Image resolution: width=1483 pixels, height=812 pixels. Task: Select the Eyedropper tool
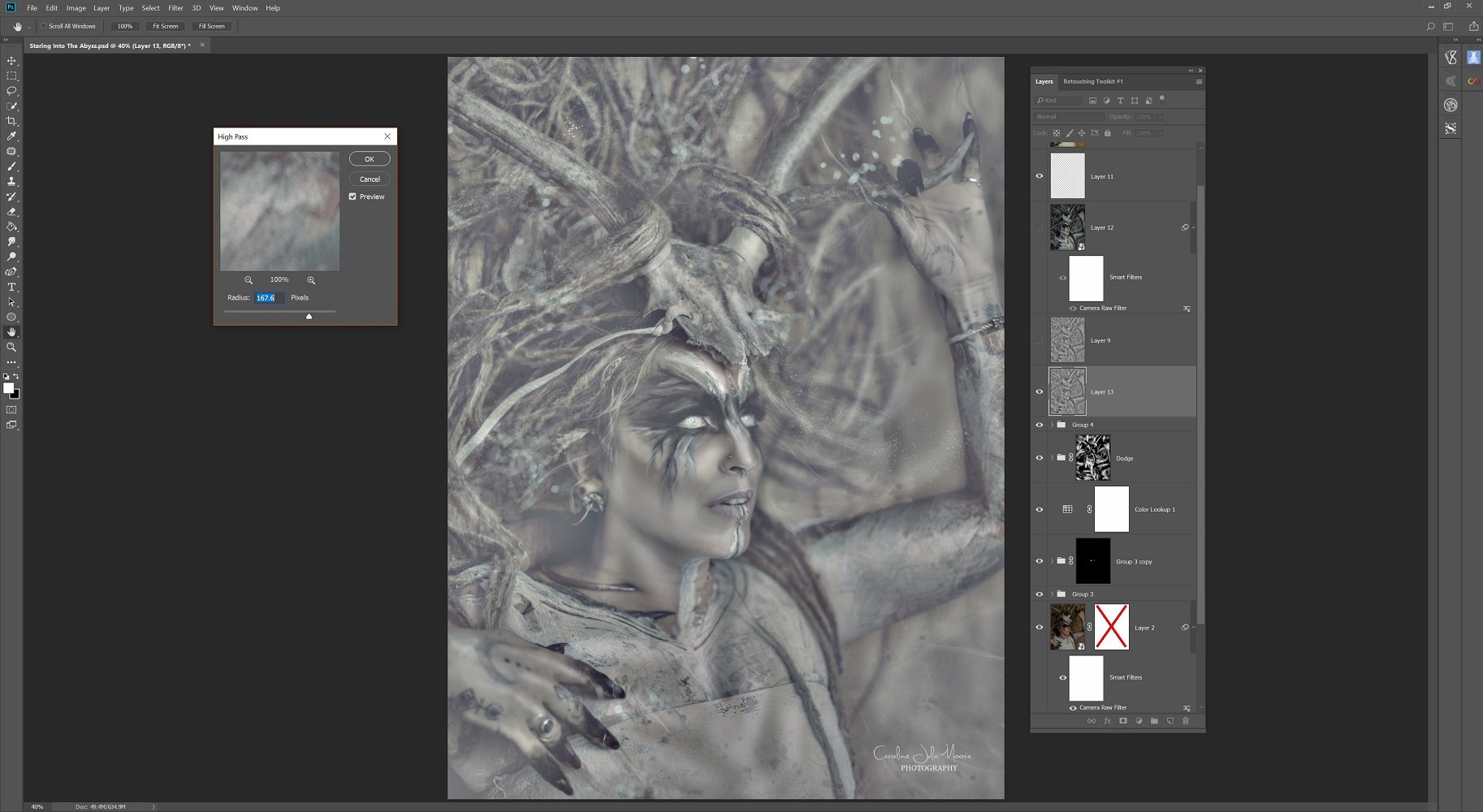[11, 136]
